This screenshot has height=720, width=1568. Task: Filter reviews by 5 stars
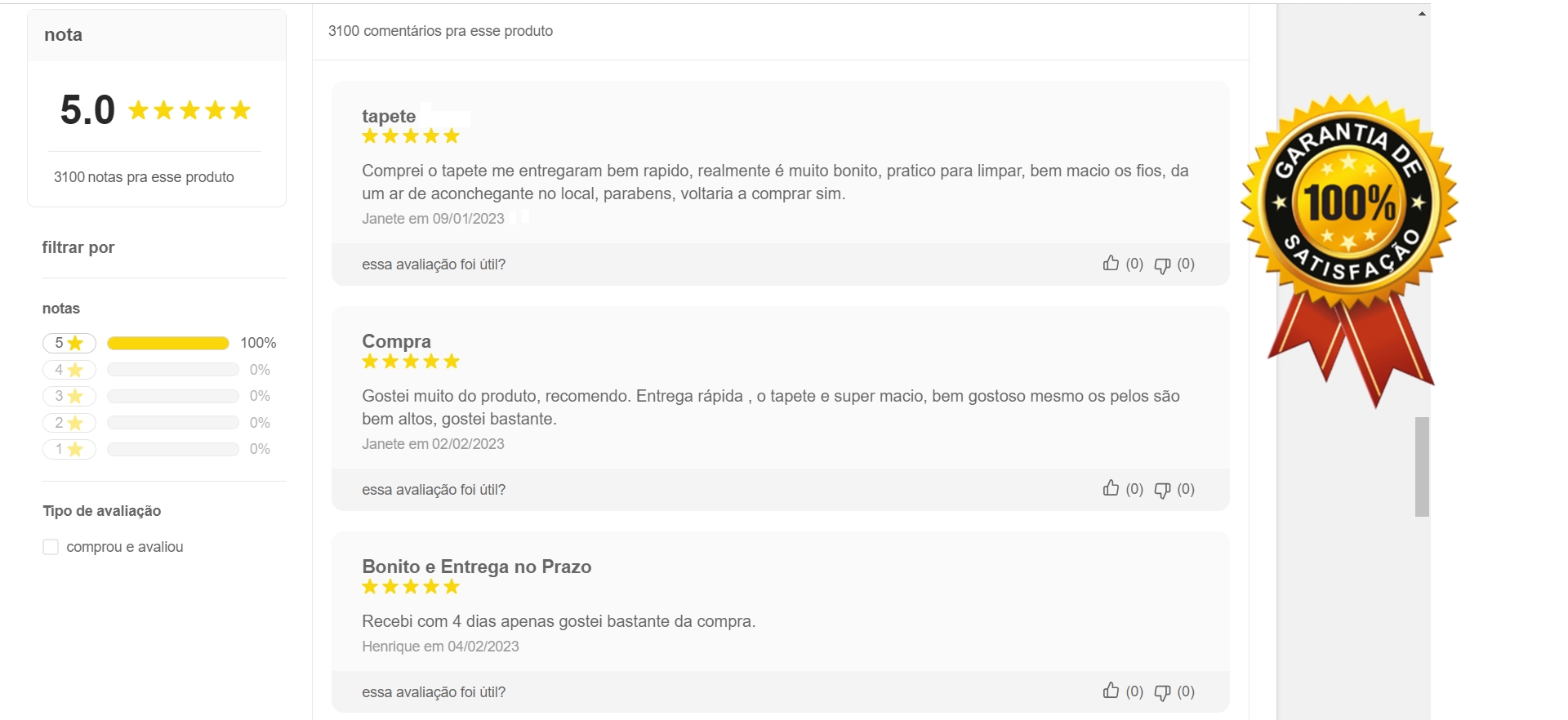tap(69, 343)
